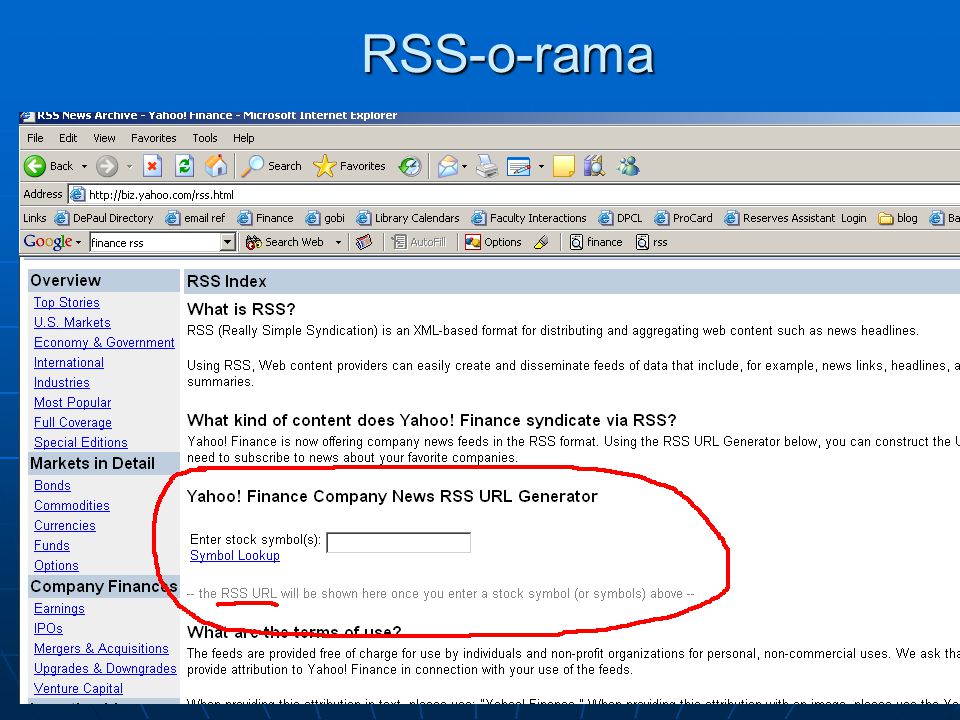This screenshot has height=720, width=960.
Task: Open the Reserves Assistant Login shortcut
Action: coord(795,218)
